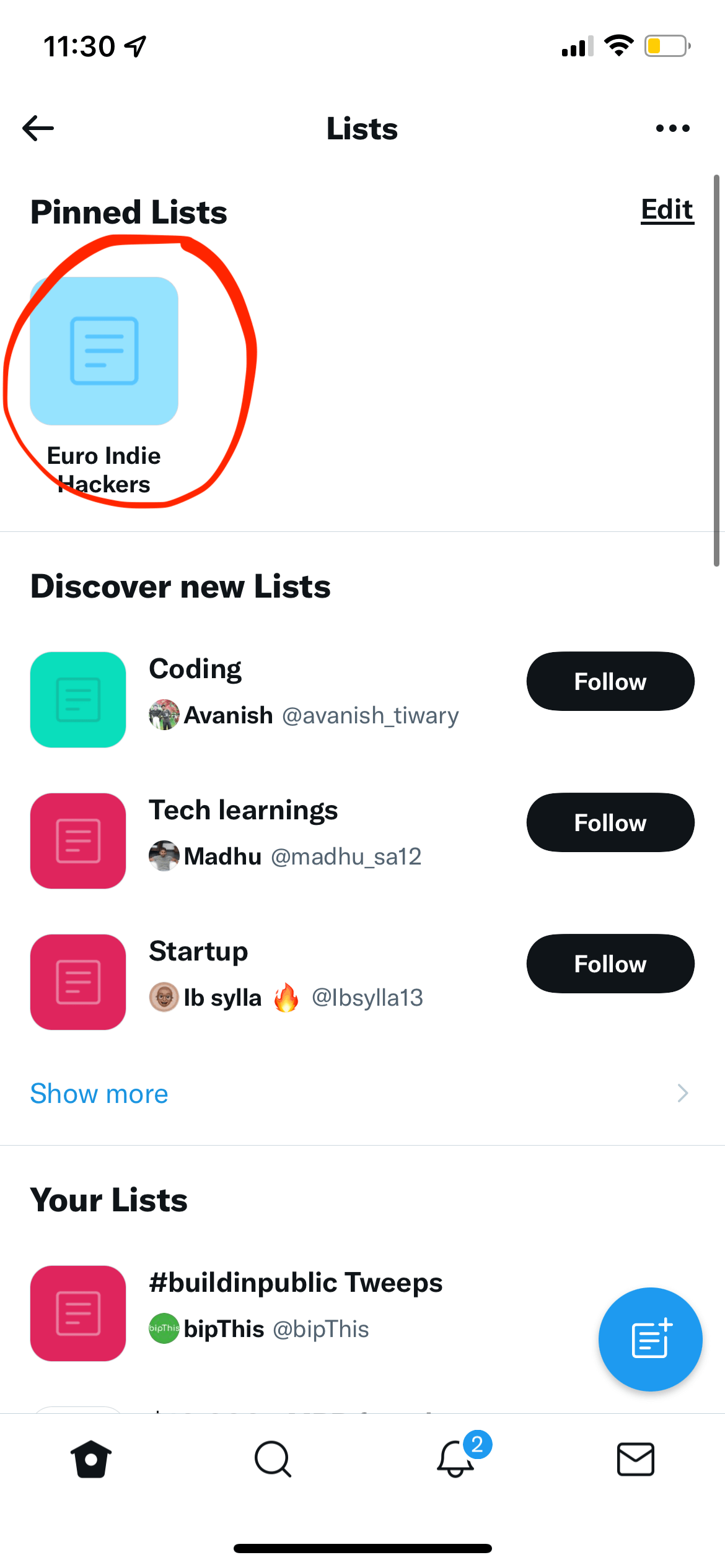
Task: Tap the create new list floating button
Action: [x=650, y=1339]
